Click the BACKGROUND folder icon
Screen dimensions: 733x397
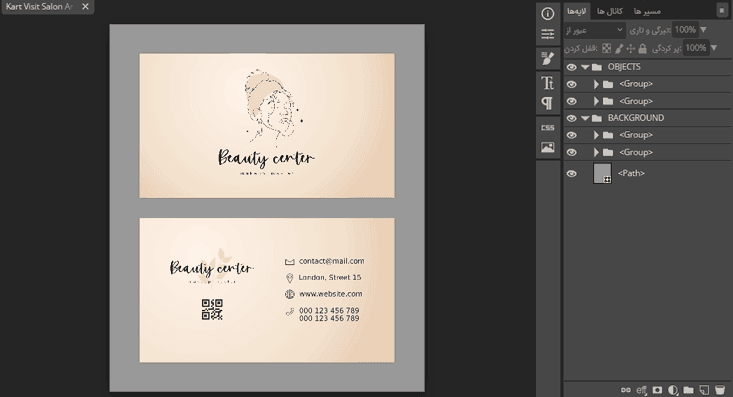[x=597, y=118]
